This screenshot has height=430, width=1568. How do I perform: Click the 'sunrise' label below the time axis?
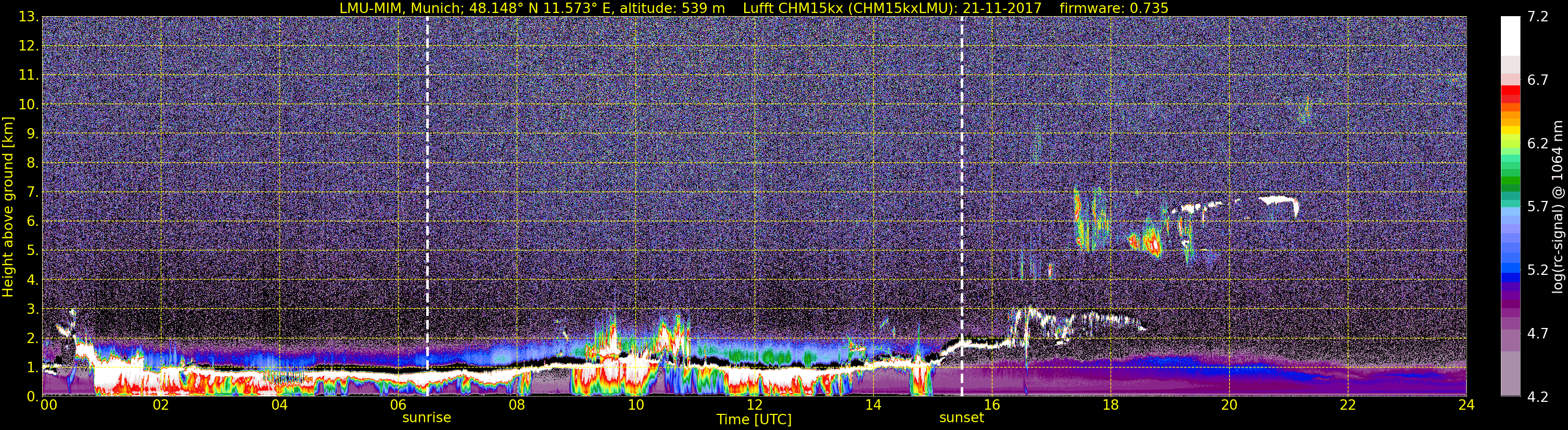click(427, 418)
